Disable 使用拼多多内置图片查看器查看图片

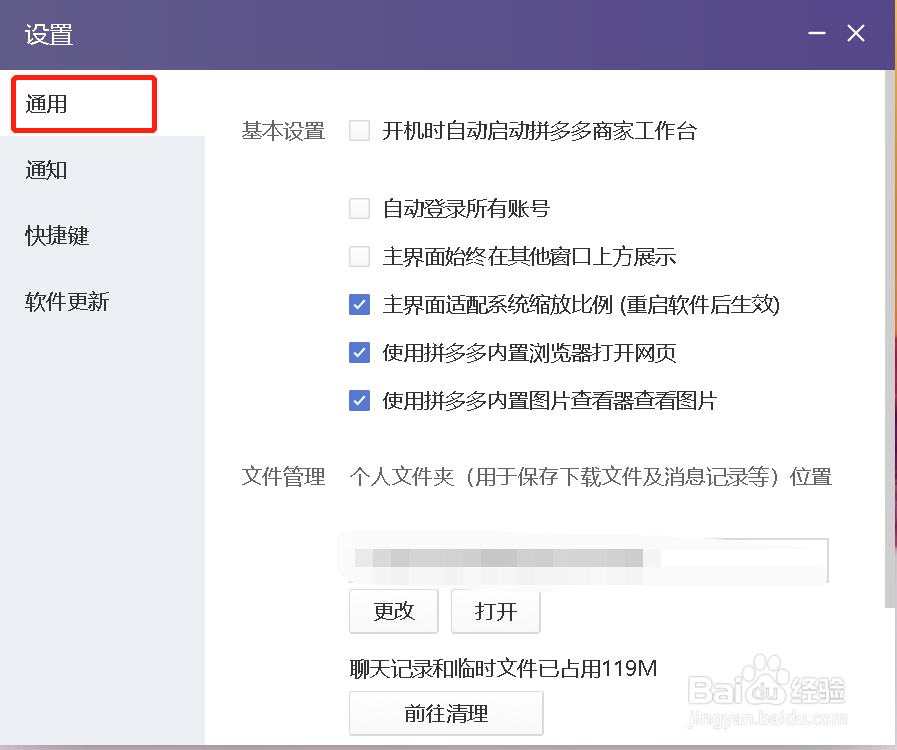tap(359, 400)
